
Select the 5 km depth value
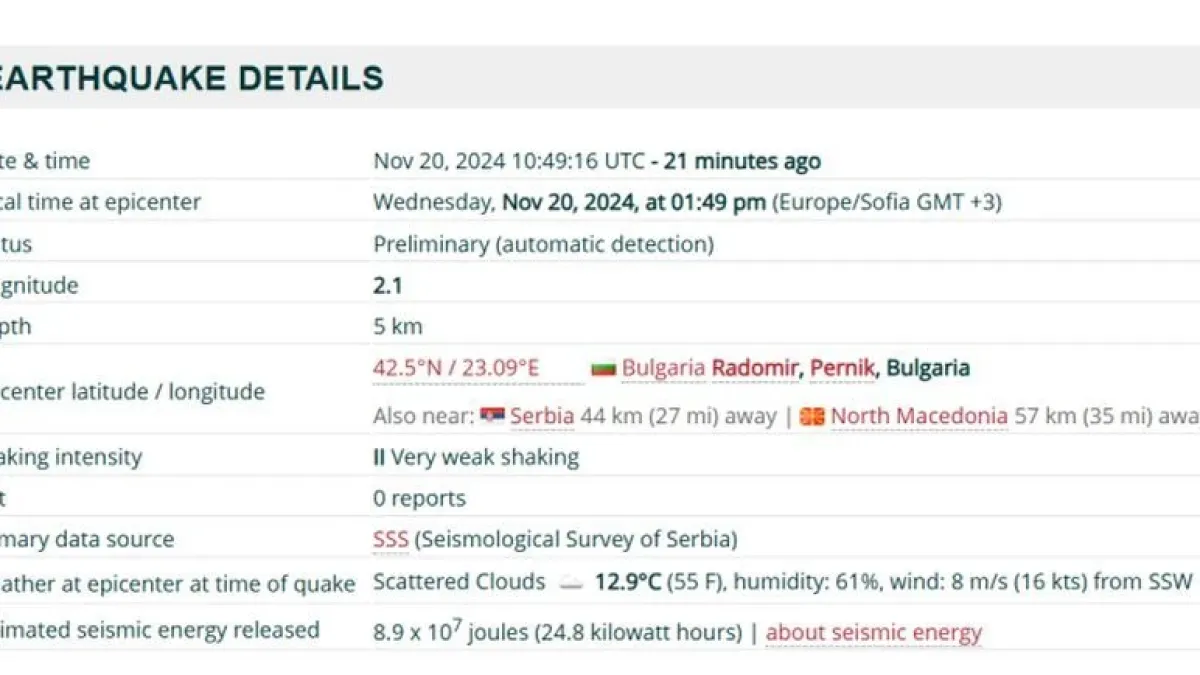click(x=398, y=327)
